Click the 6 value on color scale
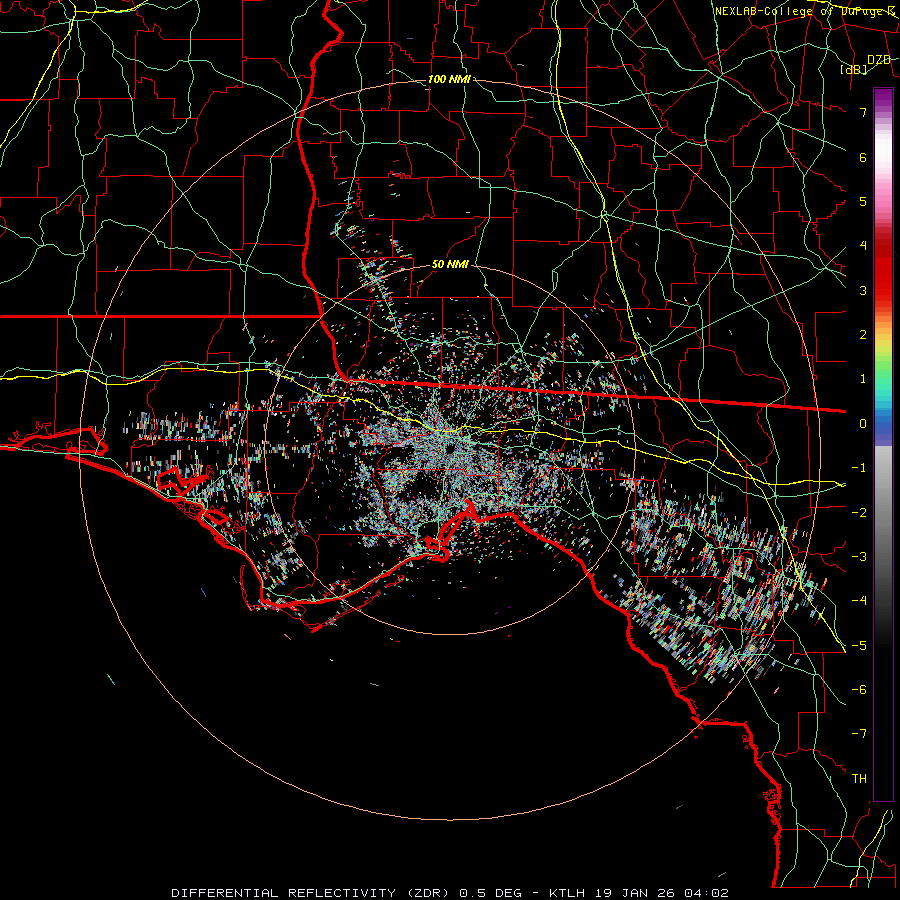The image size is (900, 900). 863,157
